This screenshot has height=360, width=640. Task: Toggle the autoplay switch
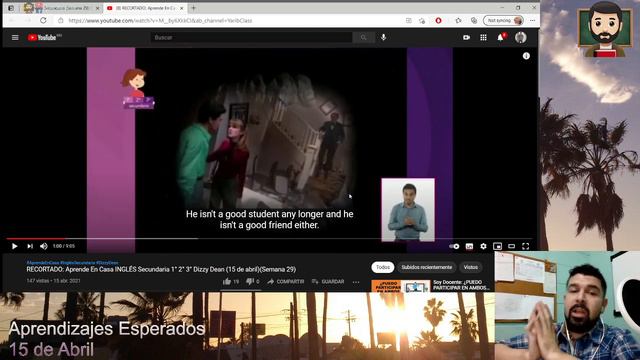[x=454, y=246]
